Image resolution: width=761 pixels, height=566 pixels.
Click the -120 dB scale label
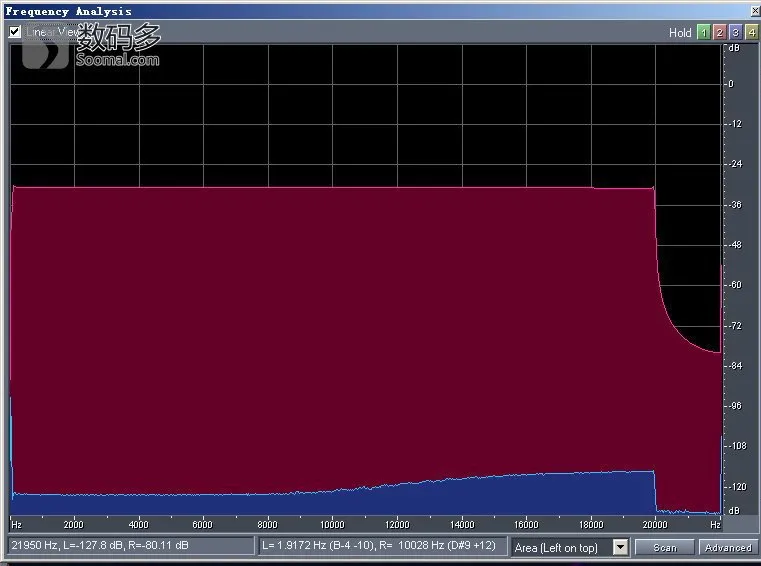pyautogui.click(x=737, y=487)
